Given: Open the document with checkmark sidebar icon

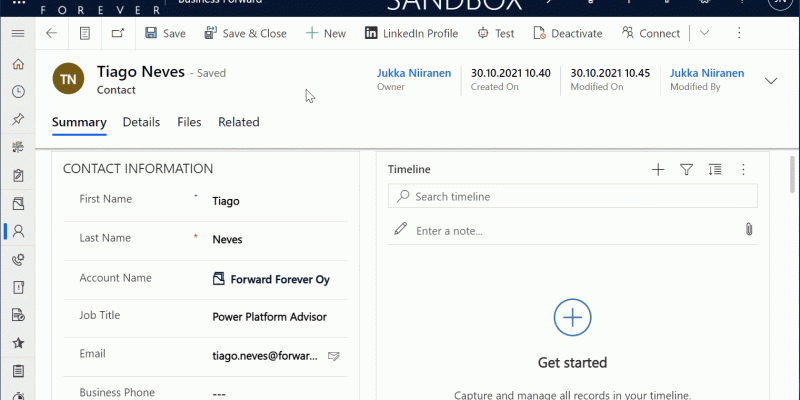Looking at the screenshot, I should pos(18,315).
